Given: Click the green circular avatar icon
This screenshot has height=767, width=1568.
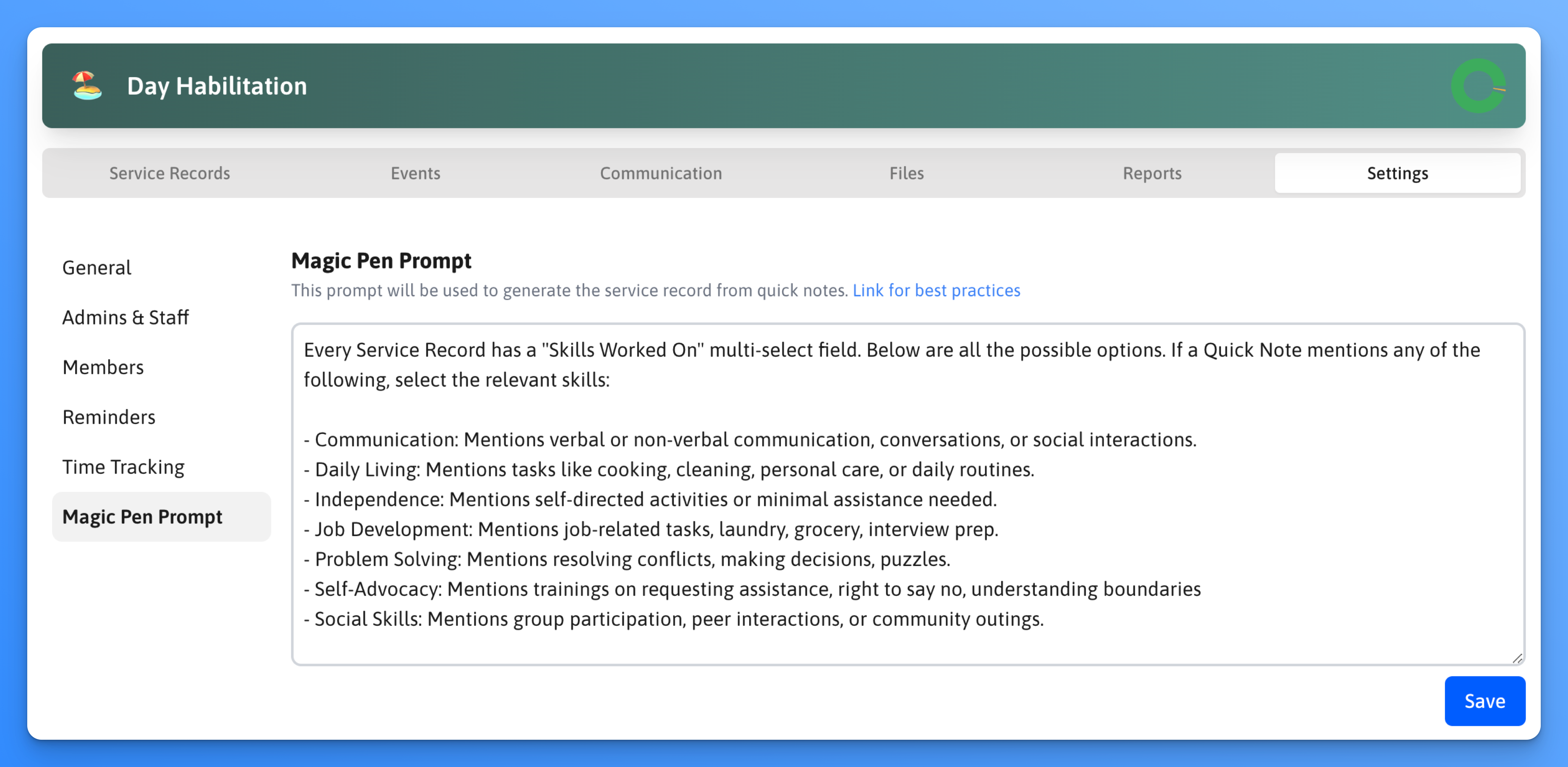Looking at the screenshot, I should point(1478,86).
